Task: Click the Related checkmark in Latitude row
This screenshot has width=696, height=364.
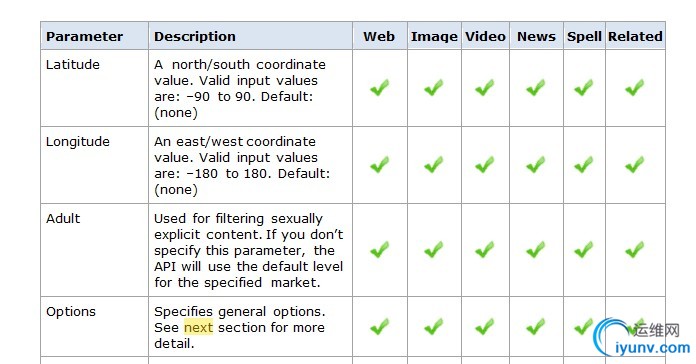Action: pos(635,87)
